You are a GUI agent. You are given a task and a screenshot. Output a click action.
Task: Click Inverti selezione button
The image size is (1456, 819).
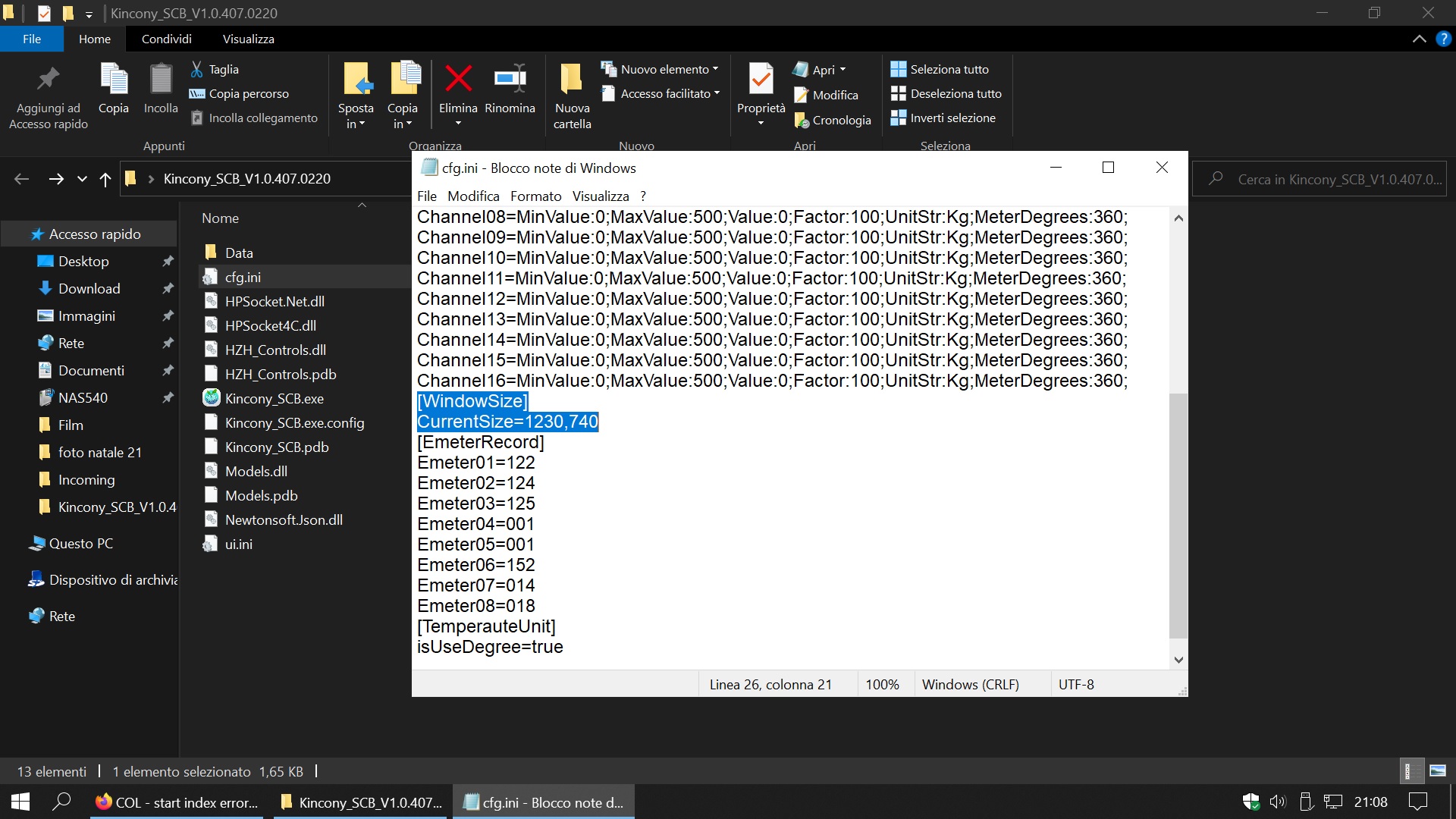(x=944, y=118)
